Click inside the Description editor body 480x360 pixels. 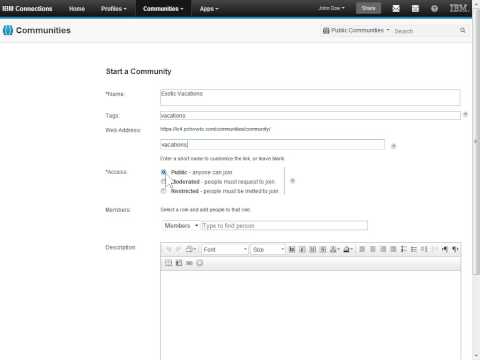pos(311,315)
